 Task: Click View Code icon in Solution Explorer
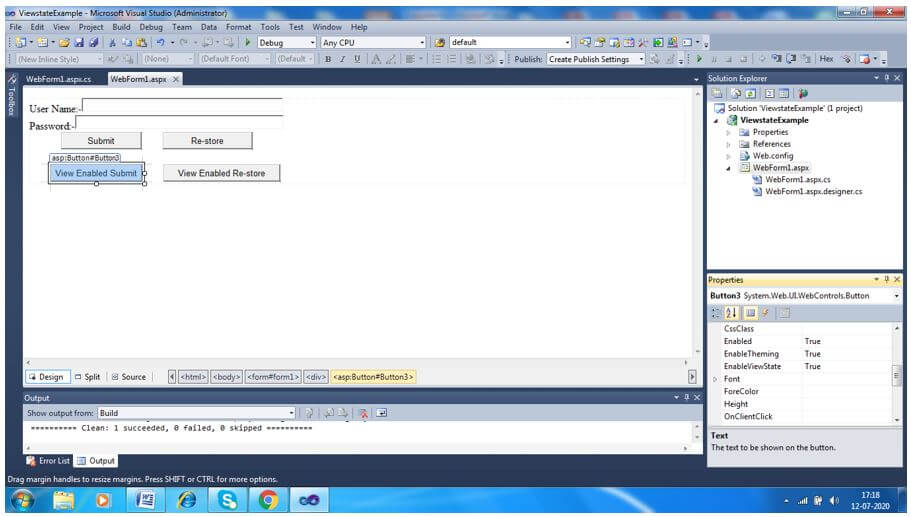pyautogui.click(x=770, y=94)
